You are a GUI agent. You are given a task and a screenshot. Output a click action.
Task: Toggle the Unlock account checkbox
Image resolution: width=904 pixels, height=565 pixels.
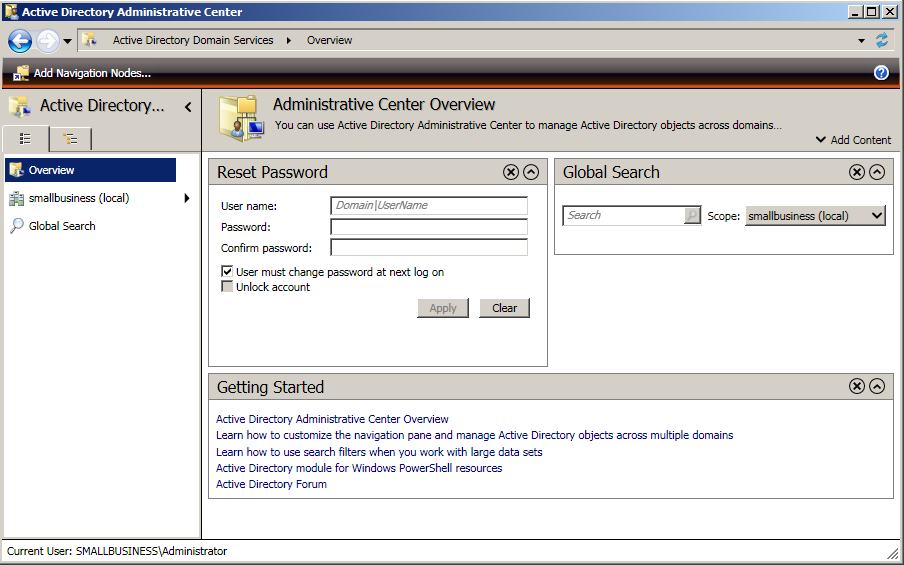pos(227,287)
